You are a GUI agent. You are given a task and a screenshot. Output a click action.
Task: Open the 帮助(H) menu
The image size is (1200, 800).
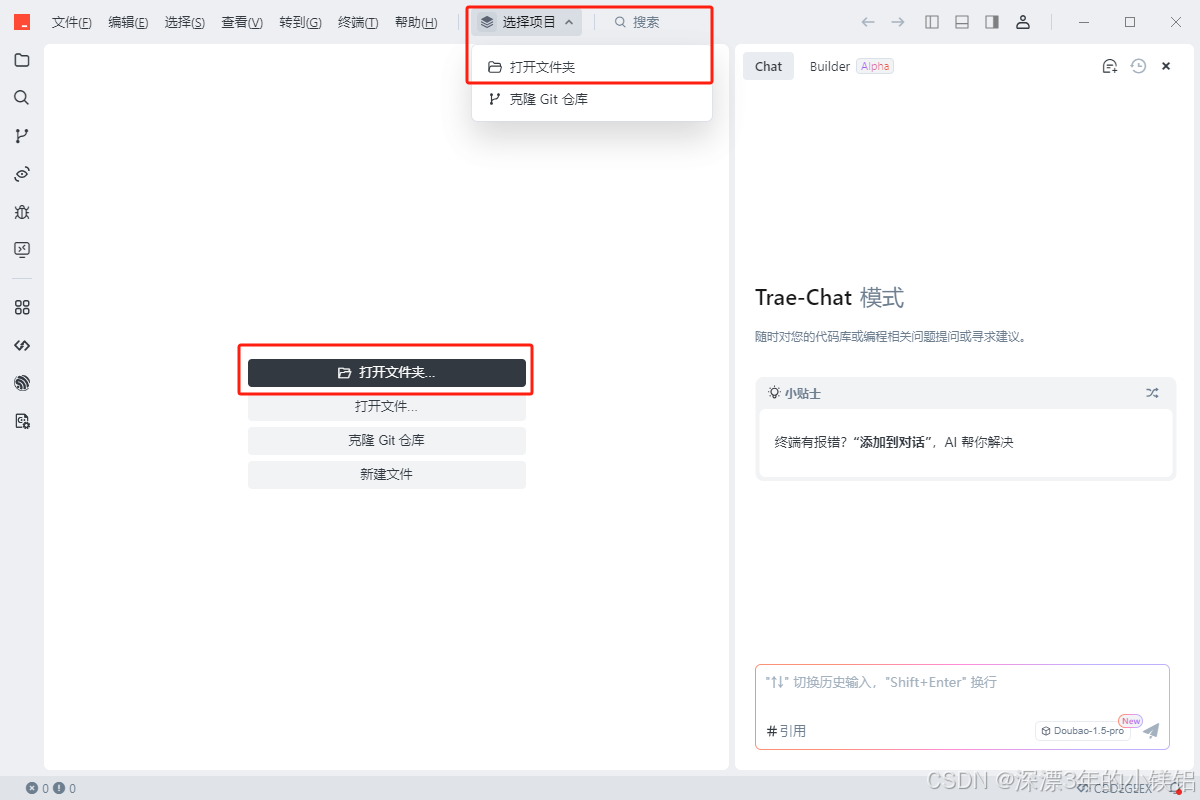(416, 23)
